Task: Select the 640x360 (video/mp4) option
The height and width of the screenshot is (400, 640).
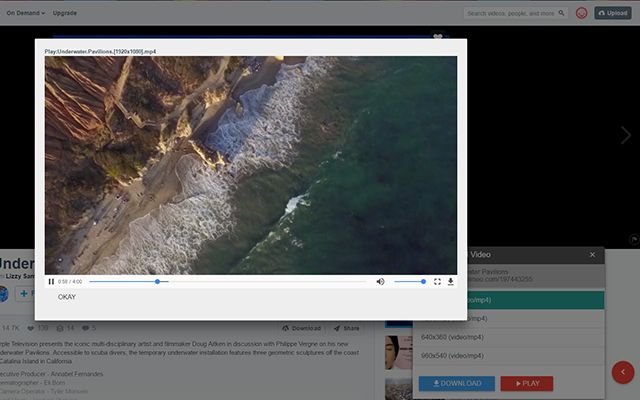Action: coord(509,337)
